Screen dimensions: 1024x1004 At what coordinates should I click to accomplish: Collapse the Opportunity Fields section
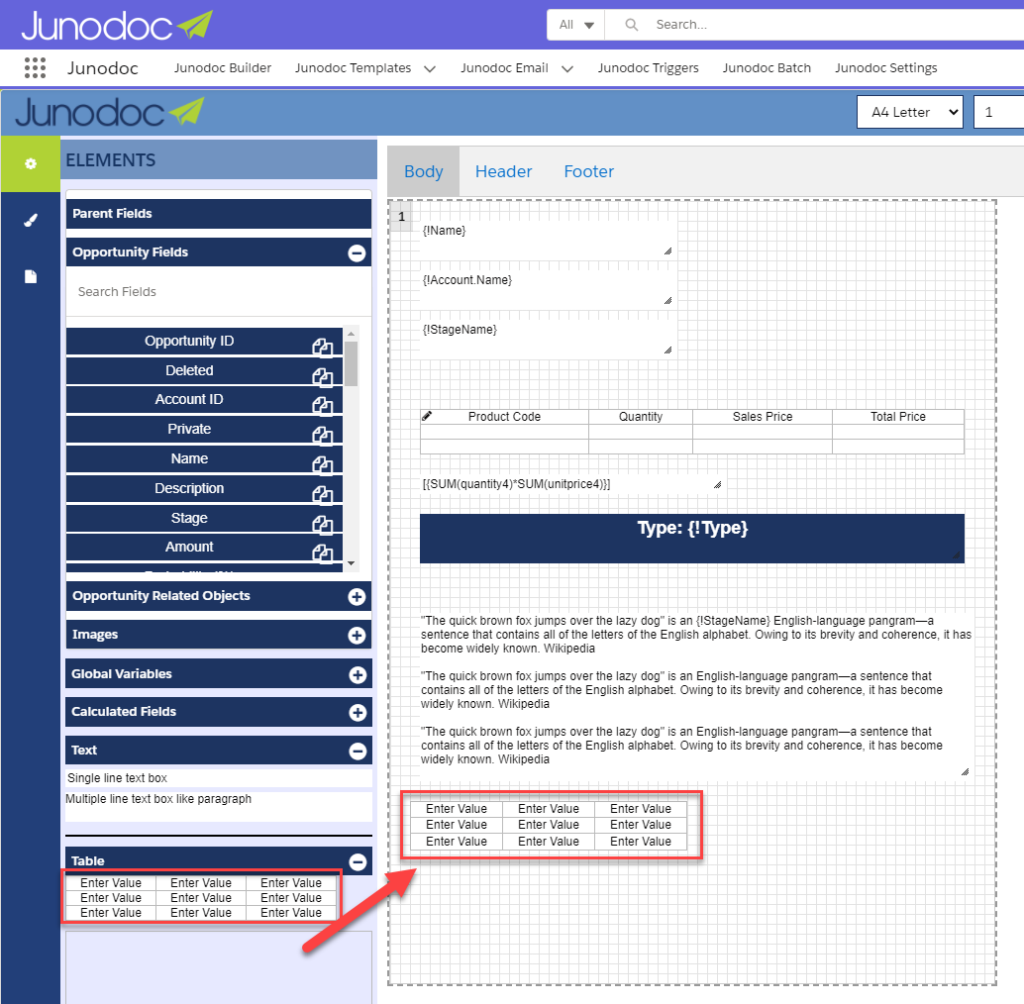coord(357,253)
